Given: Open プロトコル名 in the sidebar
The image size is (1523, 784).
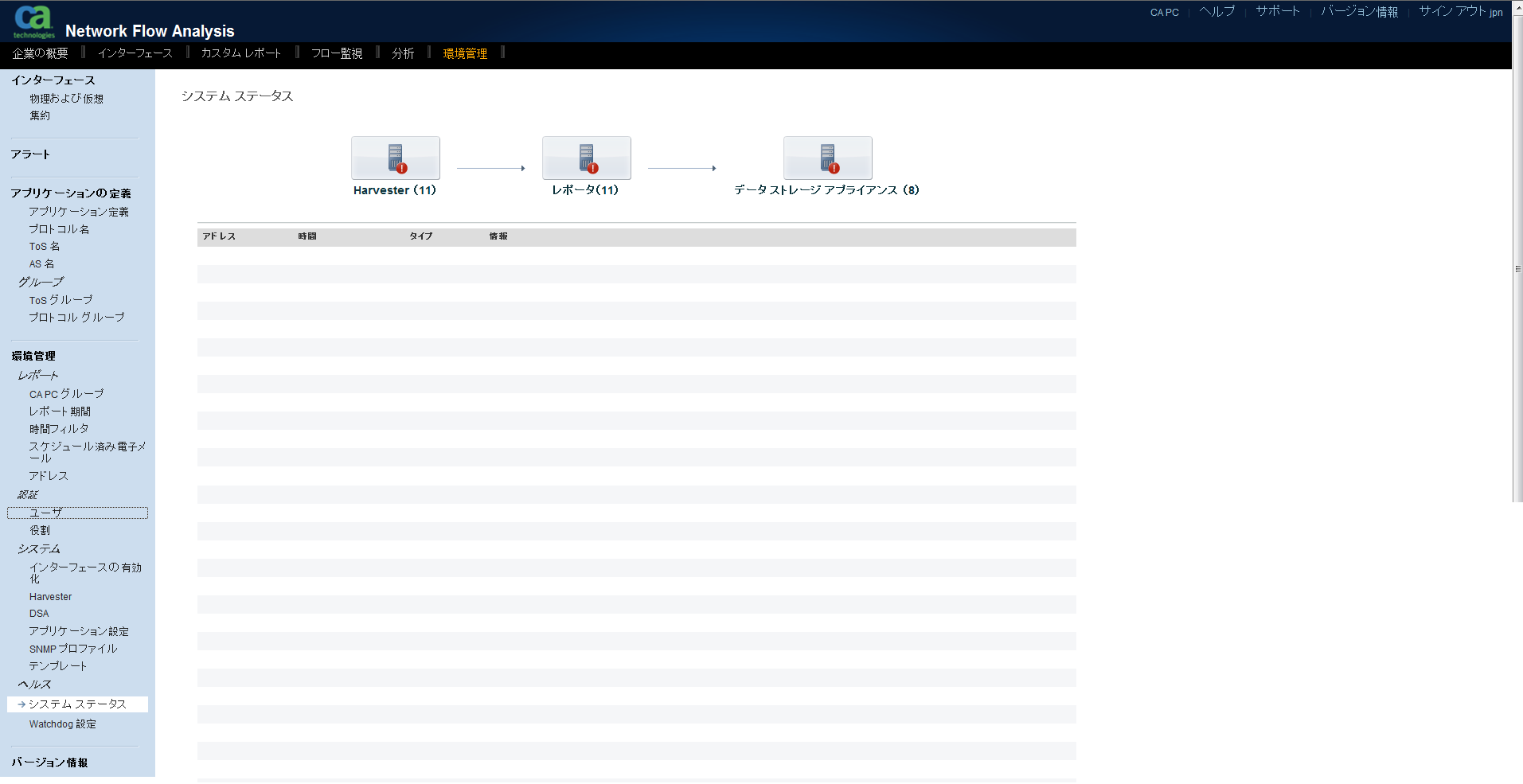Looking at the screenshot, I should click(x=59, y=229).
